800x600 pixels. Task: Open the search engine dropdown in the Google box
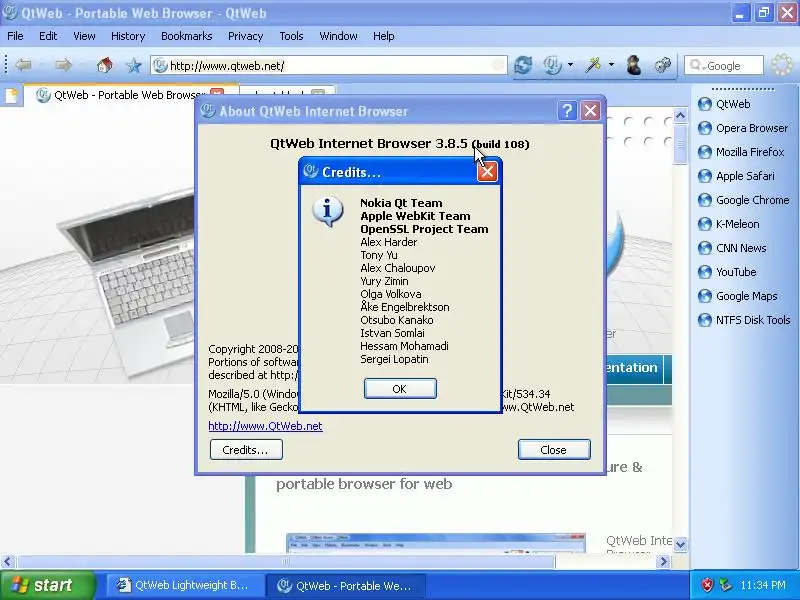point(696,66)
